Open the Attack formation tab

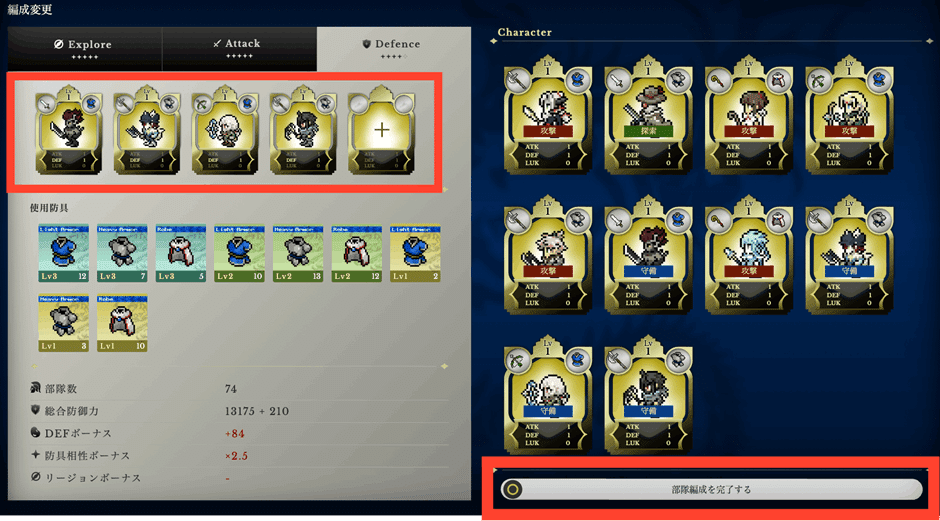[x=239, y=49]
